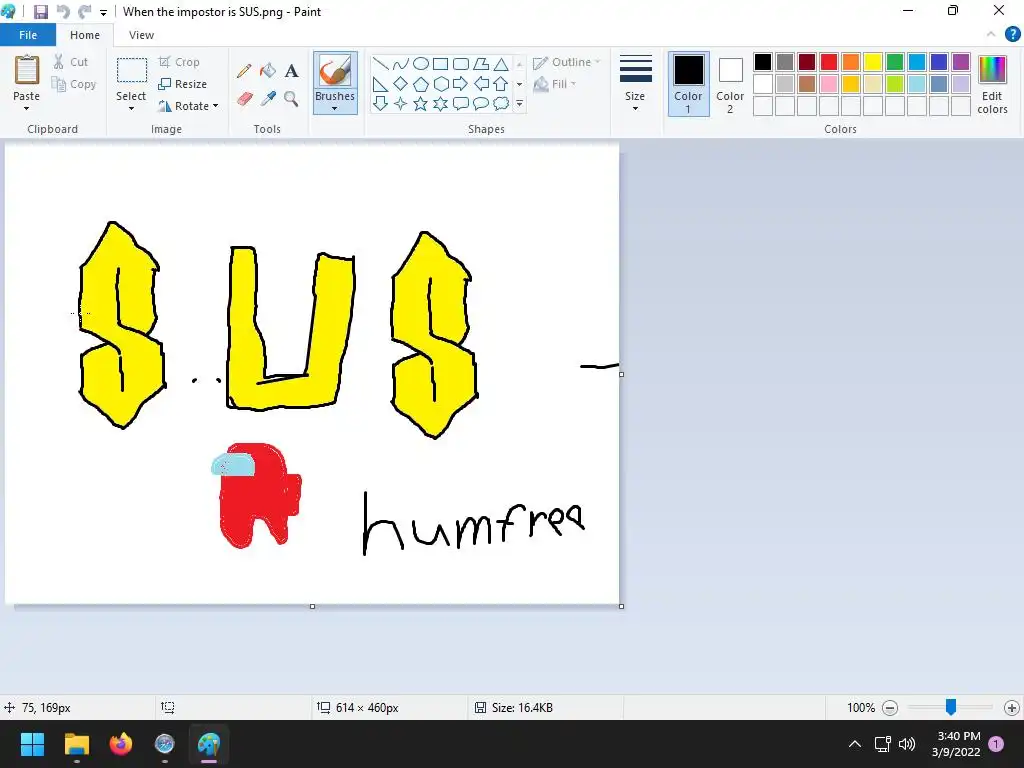The width and height of the screenshot is (1024, 768).
Task: Select the Eraser tool
Action: point(244,99)
